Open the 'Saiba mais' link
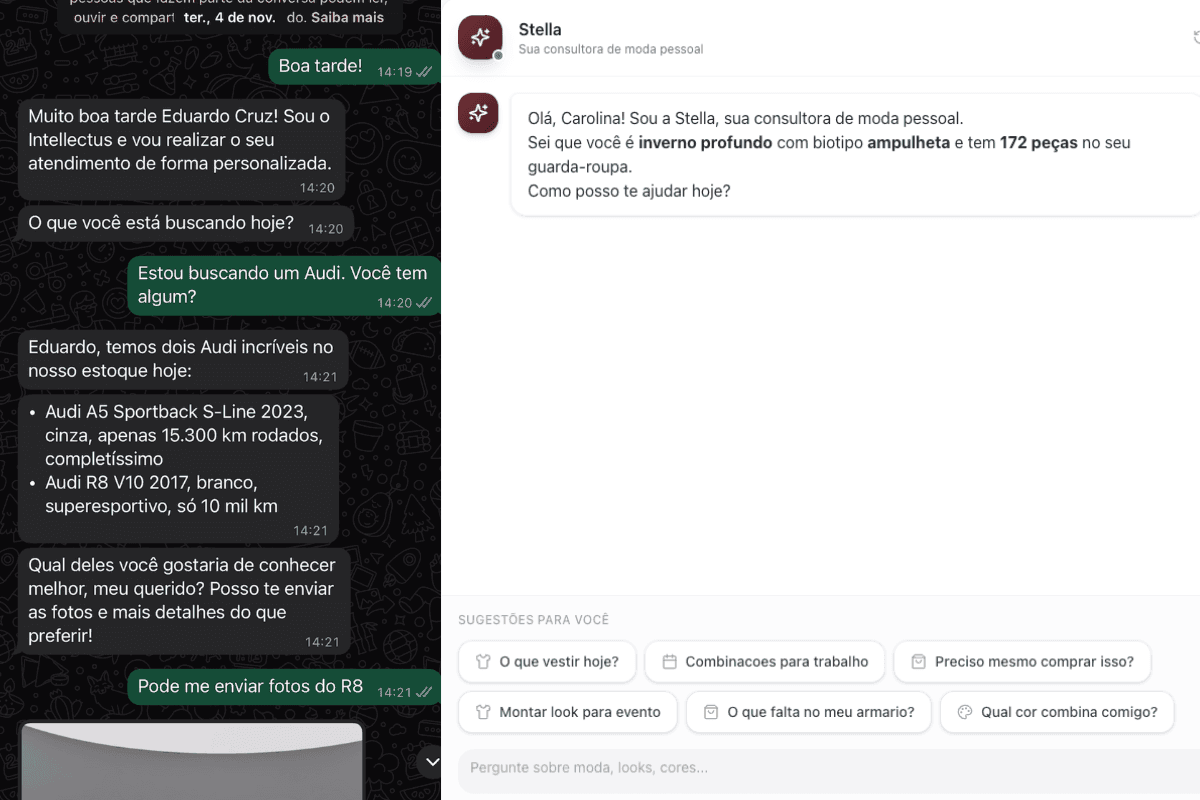Viewport: 1200px width, 800px height. click(347, 18)
